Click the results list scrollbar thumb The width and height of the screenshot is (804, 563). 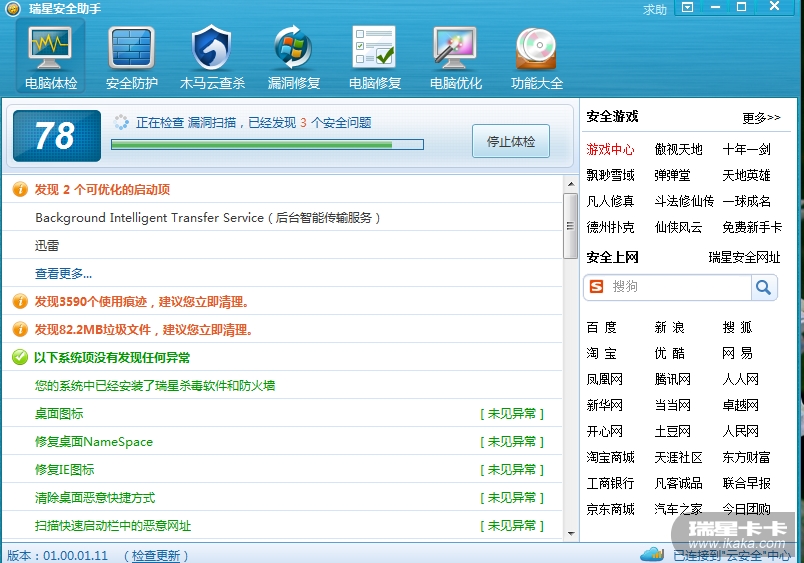pos(571,226)
